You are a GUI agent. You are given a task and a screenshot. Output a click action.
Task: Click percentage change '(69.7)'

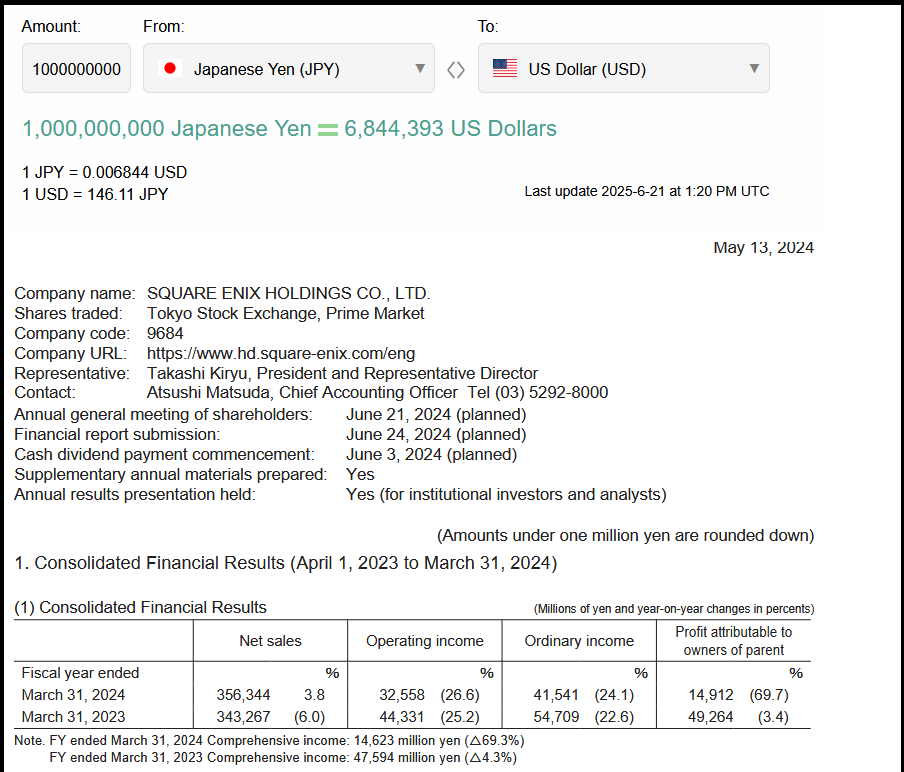769,695
